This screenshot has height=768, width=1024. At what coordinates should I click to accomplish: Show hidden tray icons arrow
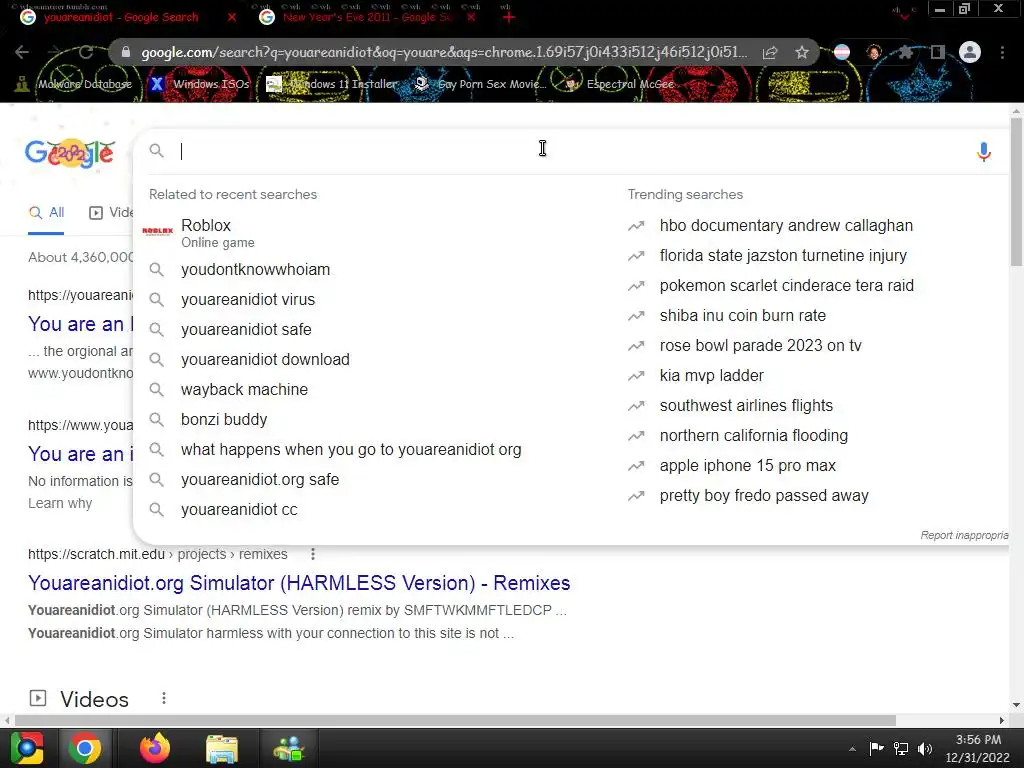(x=852, y=748)
